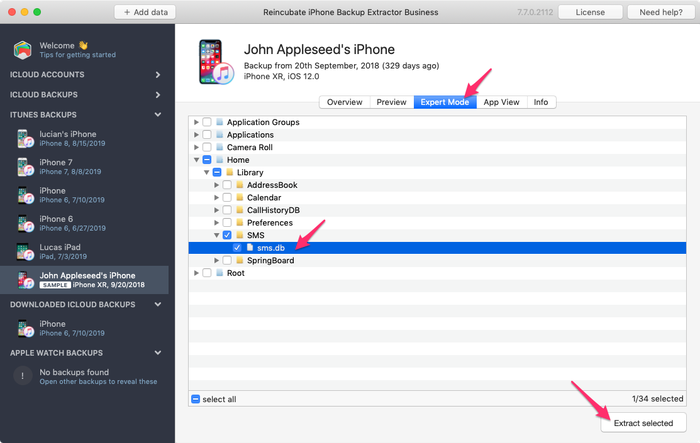Check the AddressBook checkbox

[227, 185]
